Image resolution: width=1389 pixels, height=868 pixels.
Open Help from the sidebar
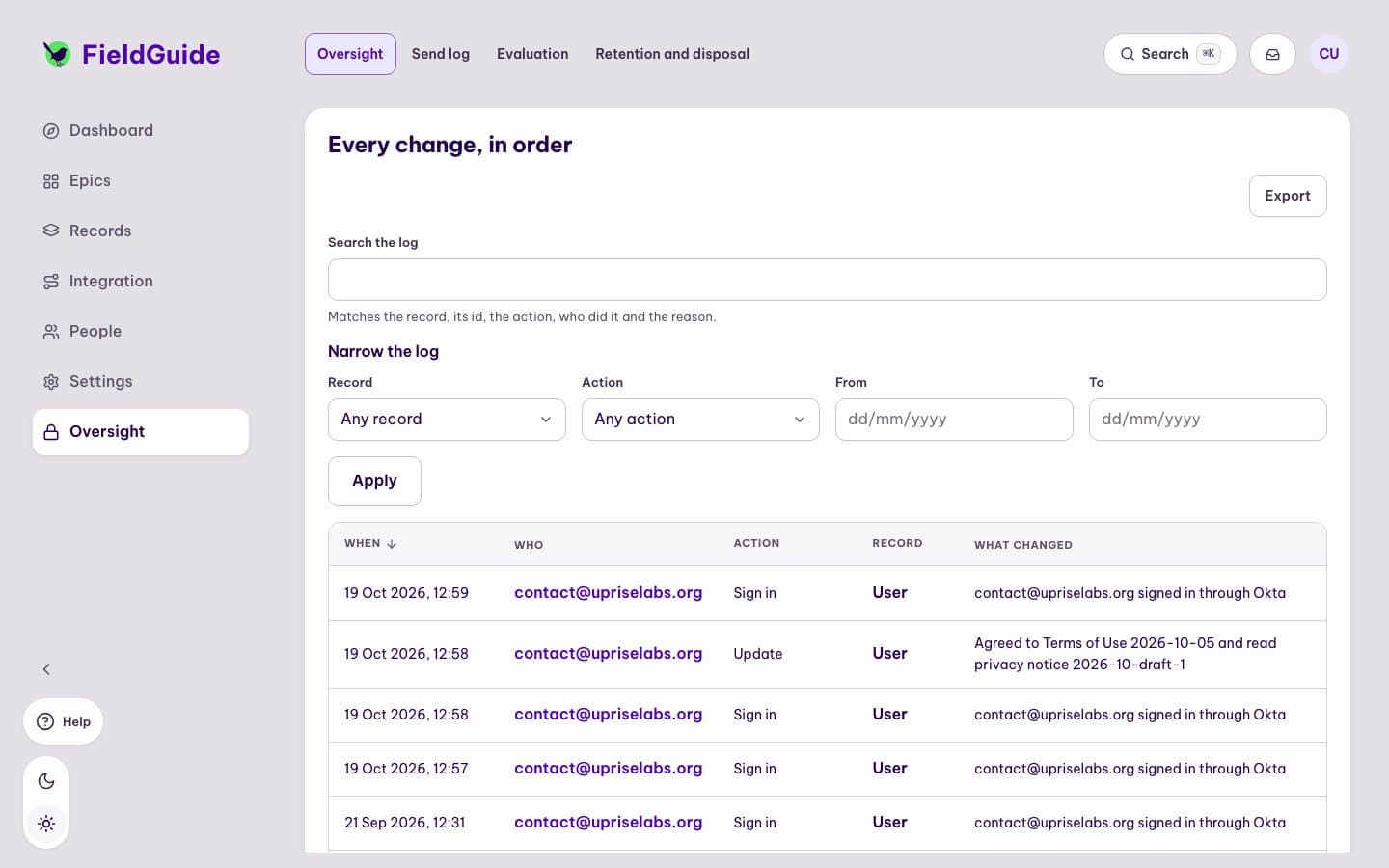(64, 721)
